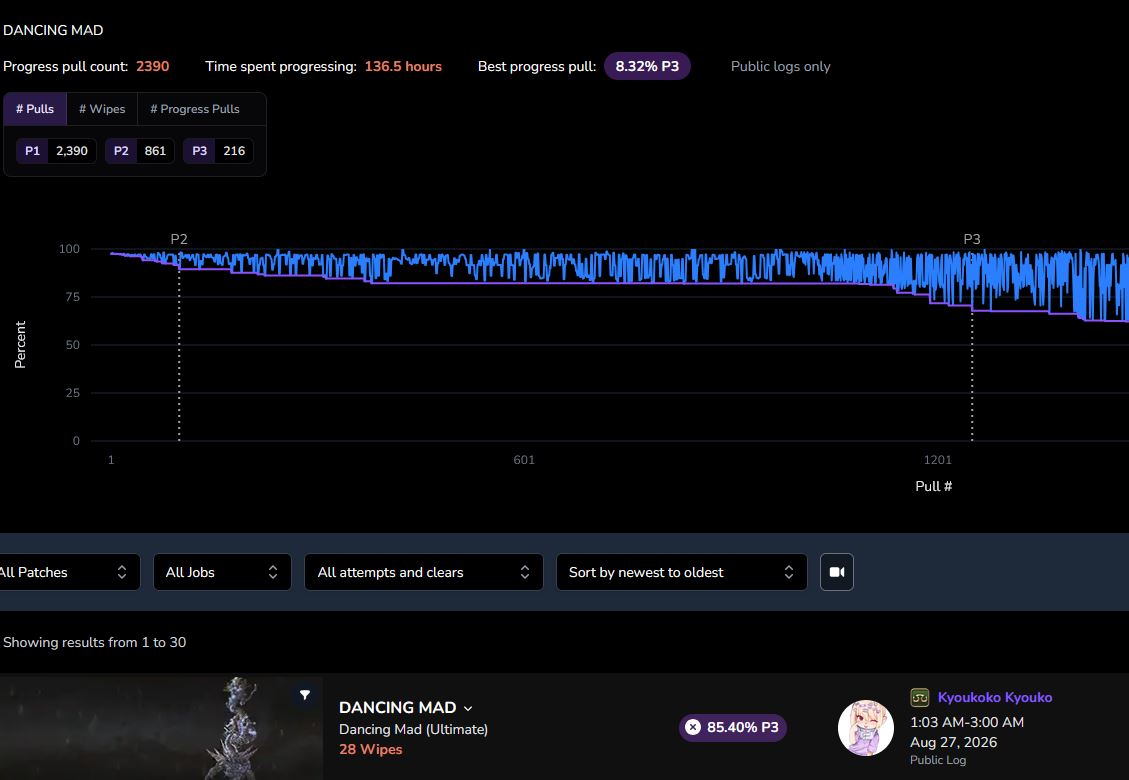The image size is (1129, 780).
Task: Click the filter funnel icon on thumbnail
Action: tap(305, 695)
